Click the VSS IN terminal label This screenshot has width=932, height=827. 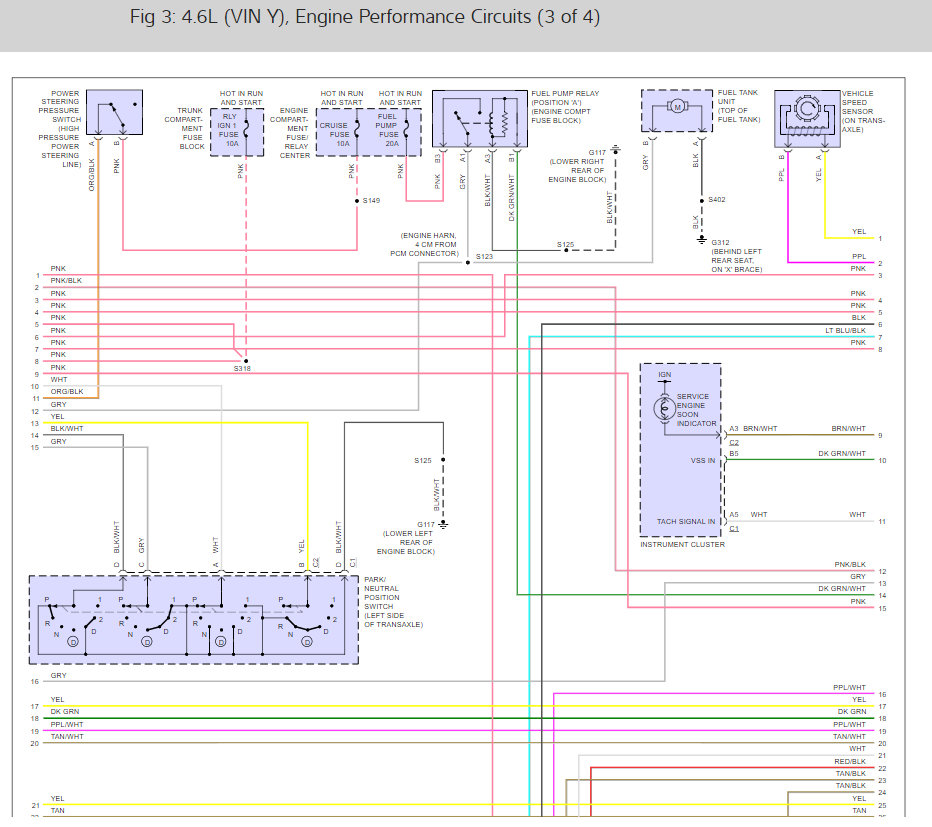[x=703, y=461]
